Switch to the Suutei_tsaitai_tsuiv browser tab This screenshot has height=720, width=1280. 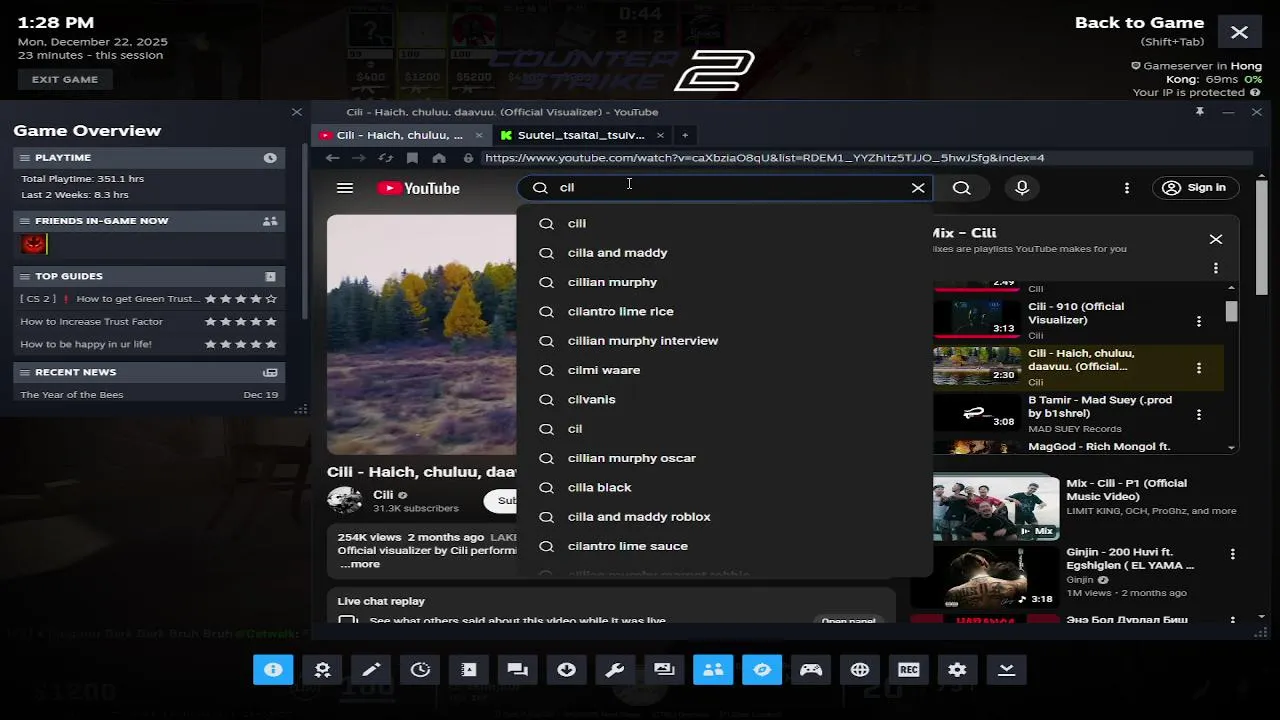tap(581, 135)
